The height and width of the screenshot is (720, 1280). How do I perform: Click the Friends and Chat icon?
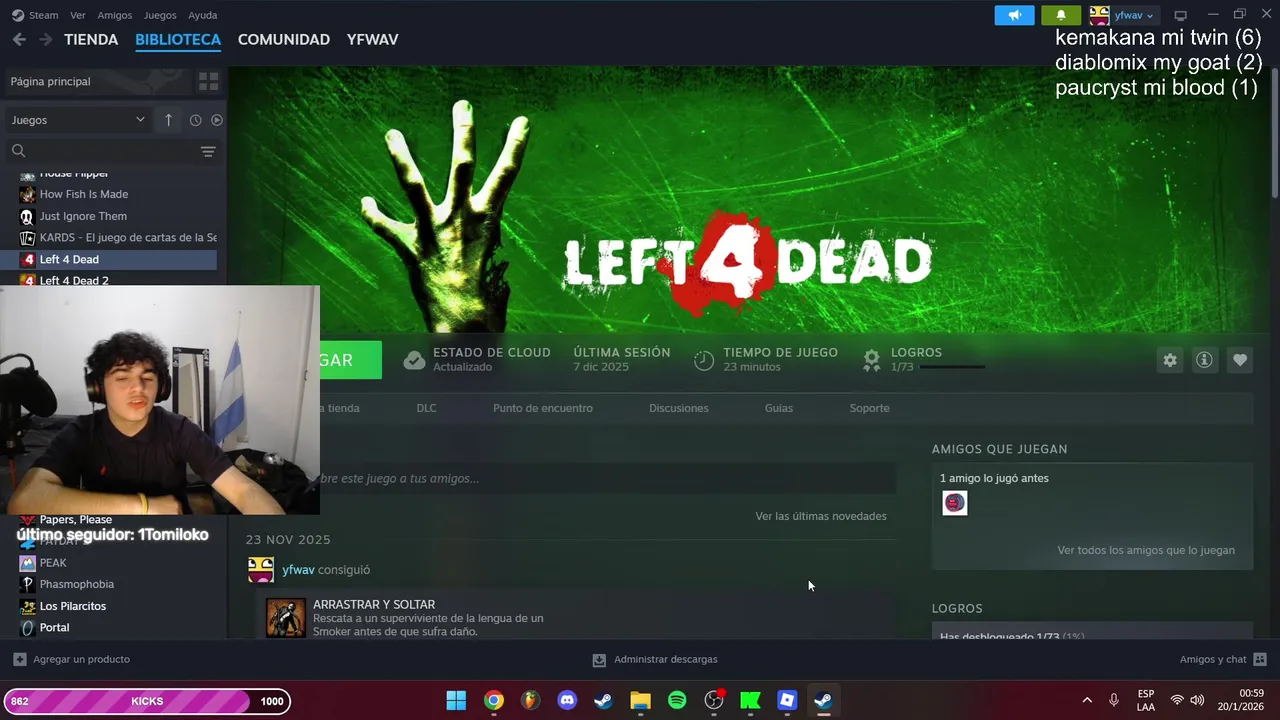(x=1260, y=659)
